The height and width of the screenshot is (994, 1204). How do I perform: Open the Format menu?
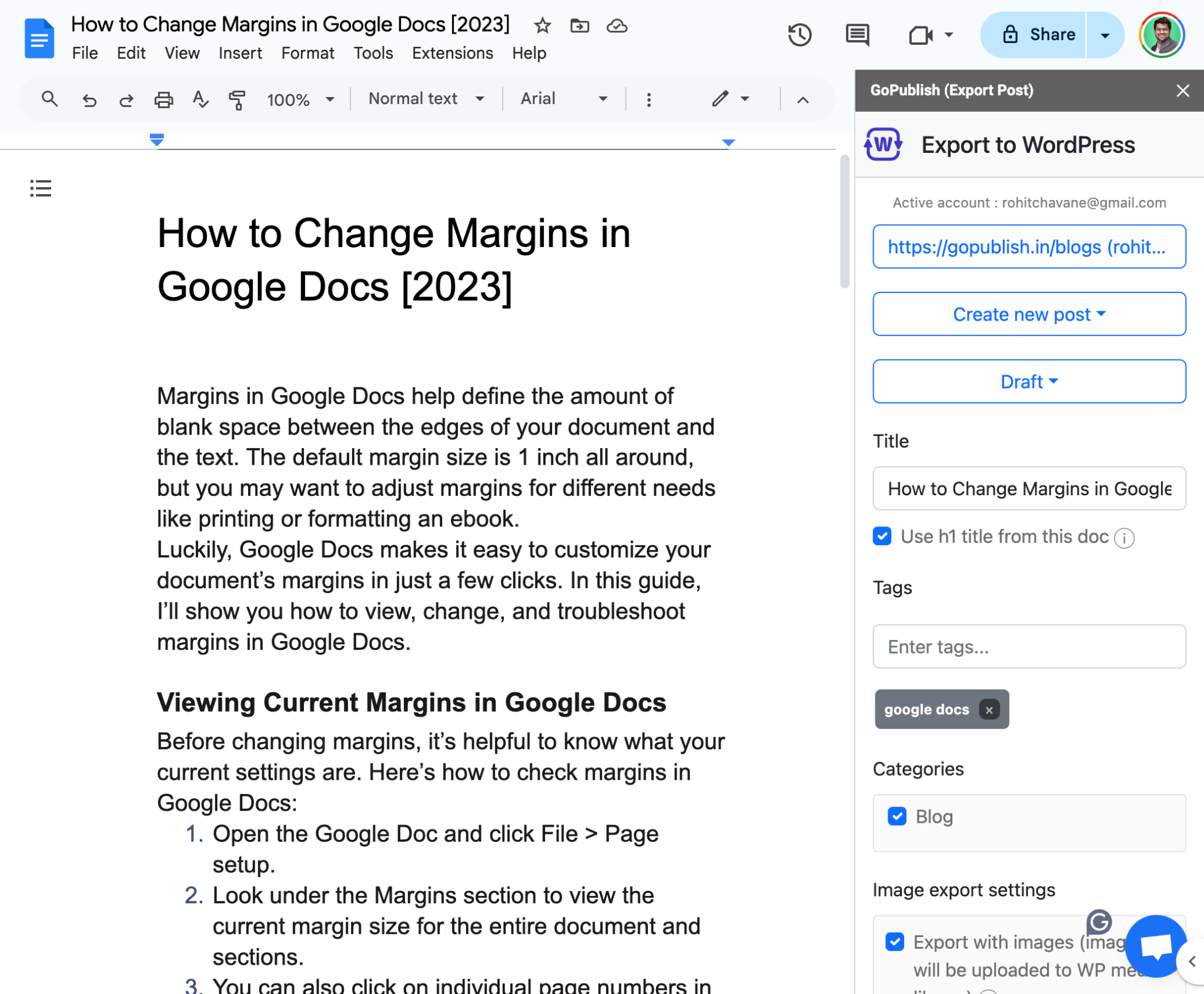pos(307,53)
